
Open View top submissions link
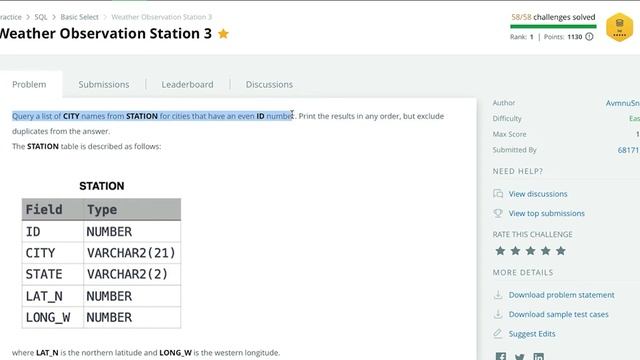[x=547, y=213]
